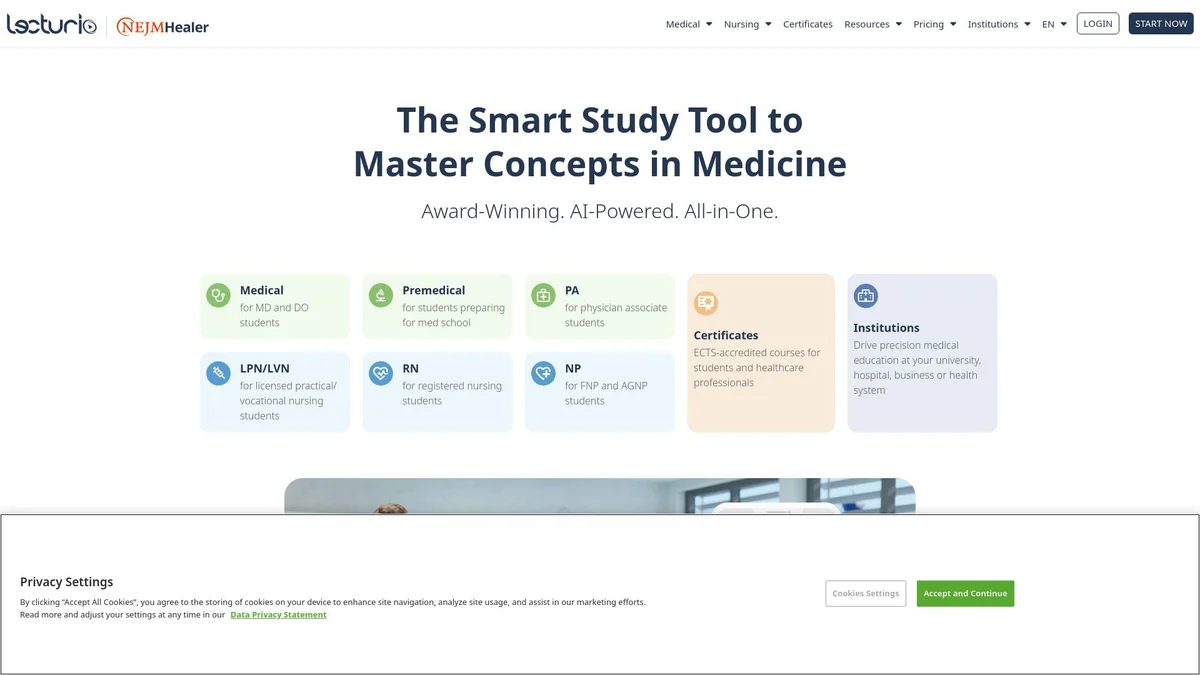Image resolution: width=1200 pixels, height=675 pixels.
Task: Expand the Institutions navigation menu
Action: (998, 24)
